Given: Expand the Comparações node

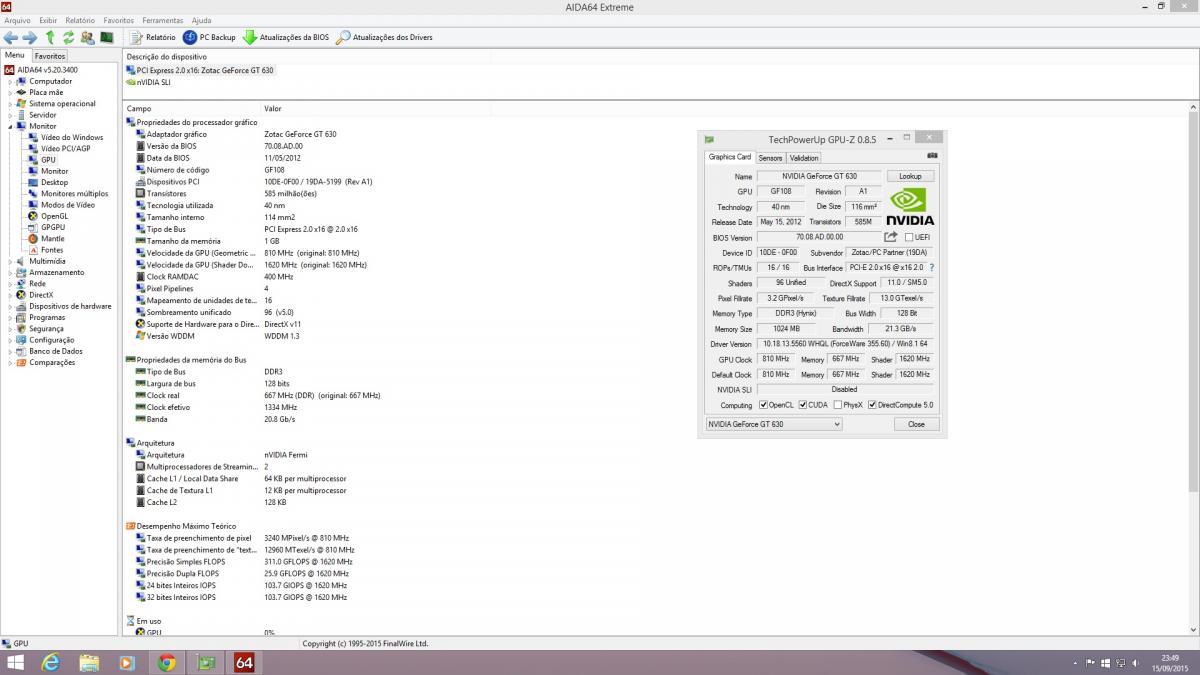Looking at the screenshot, I should (11, 362).
